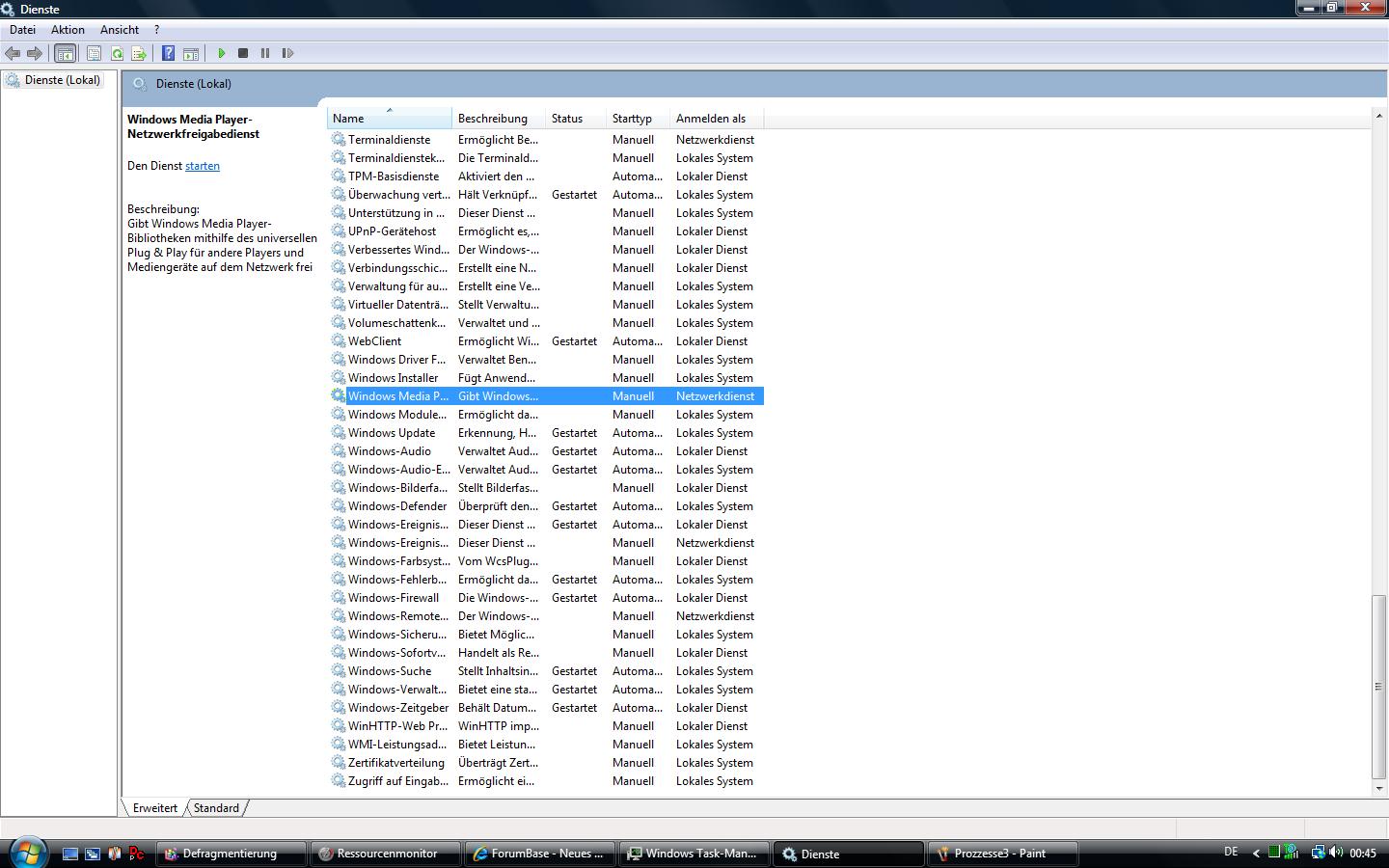Select the Zertifikatverteilung service
The height and width of the screenshot is (868, 1389).
click(x=546, y=763)
